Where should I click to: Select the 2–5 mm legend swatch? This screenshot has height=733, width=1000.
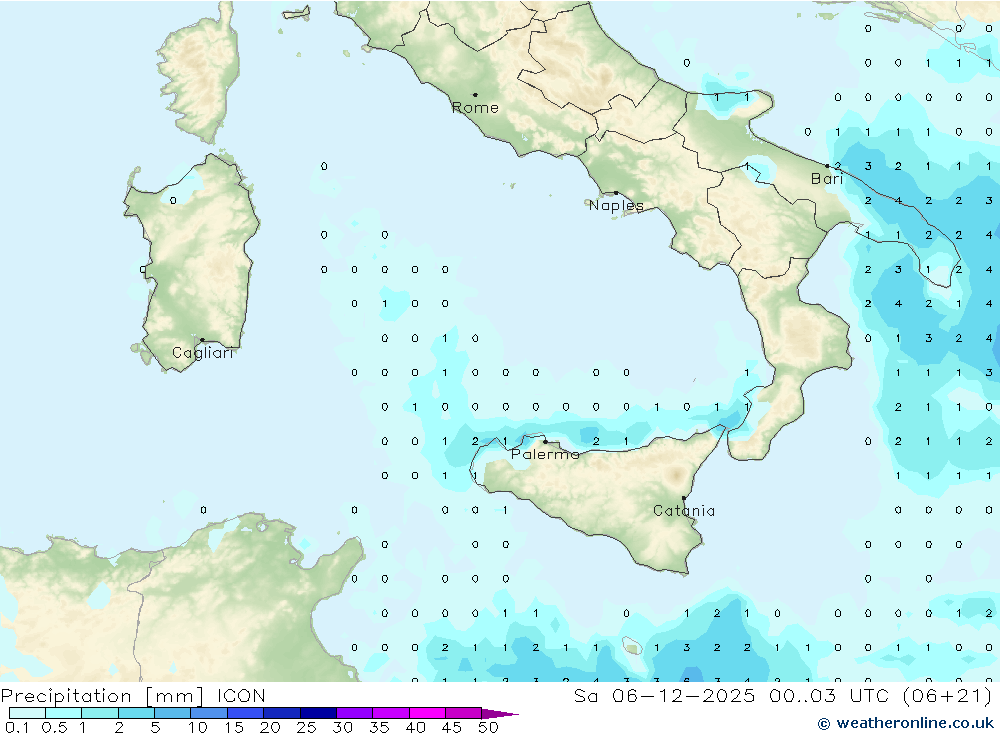[136, 713]
